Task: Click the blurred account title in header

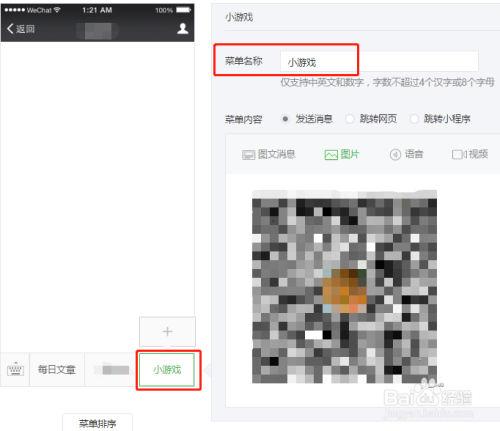Action: click(x=98, y=31)
